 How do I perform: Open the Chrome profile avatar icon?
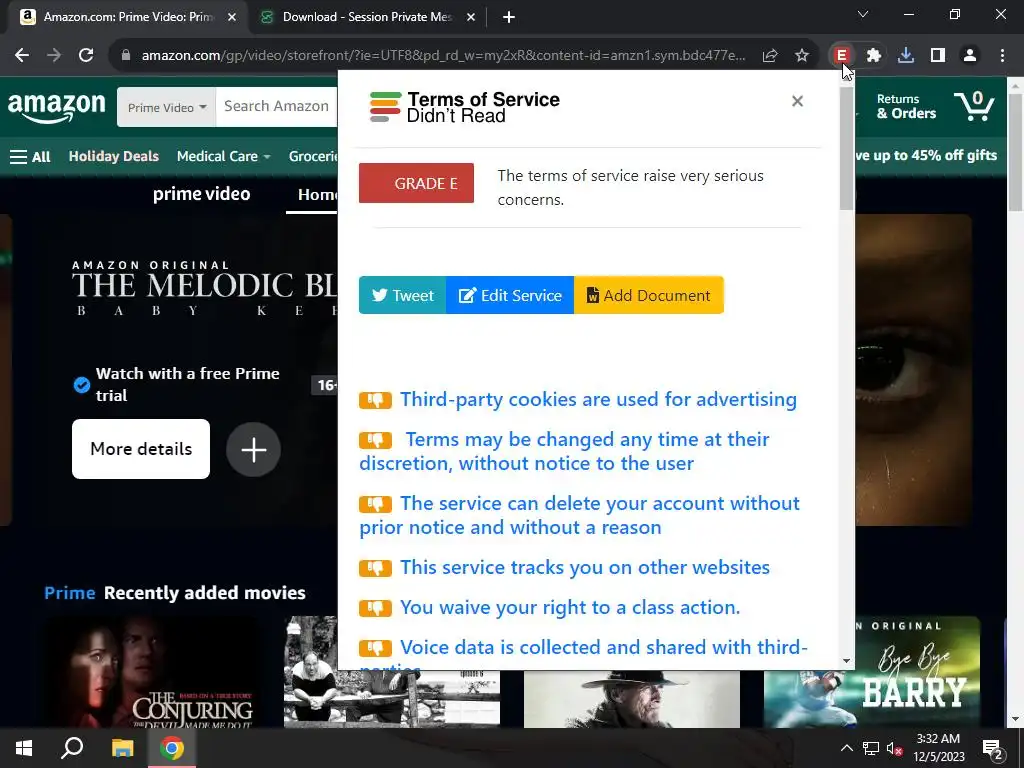(x=970, y=56)
